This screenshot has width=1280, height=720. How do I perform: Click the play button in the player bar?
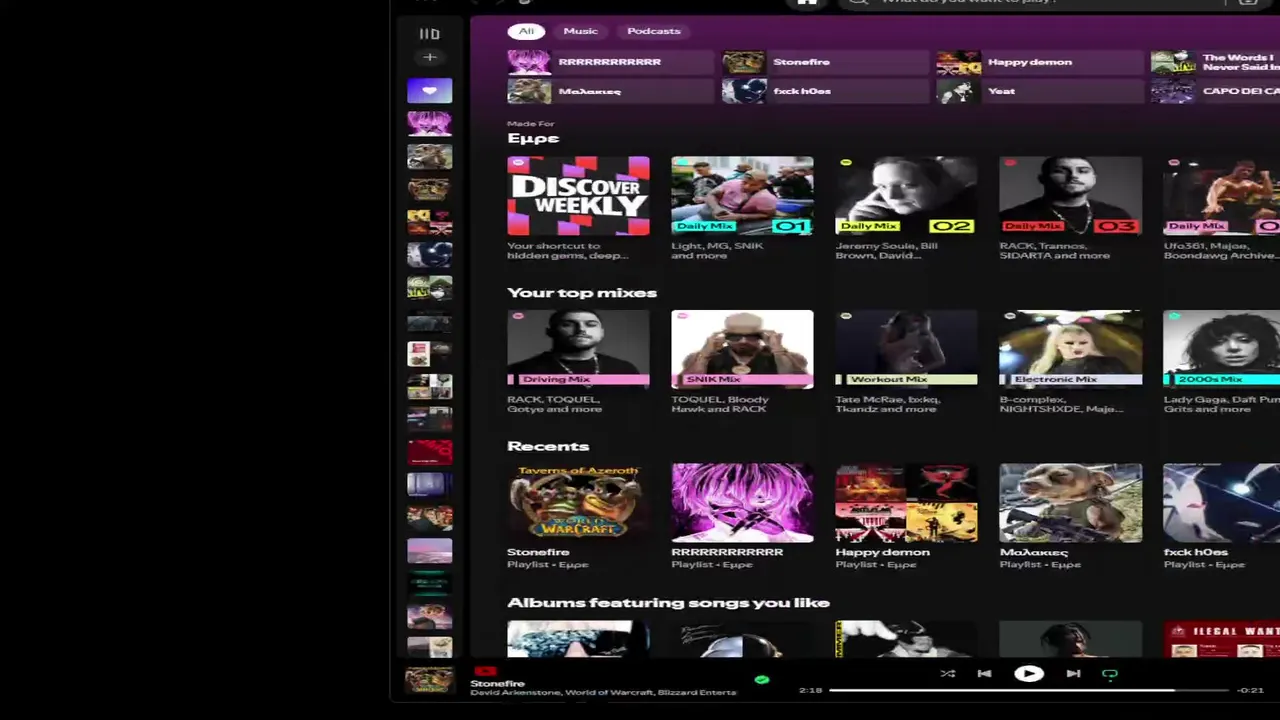1028,674
